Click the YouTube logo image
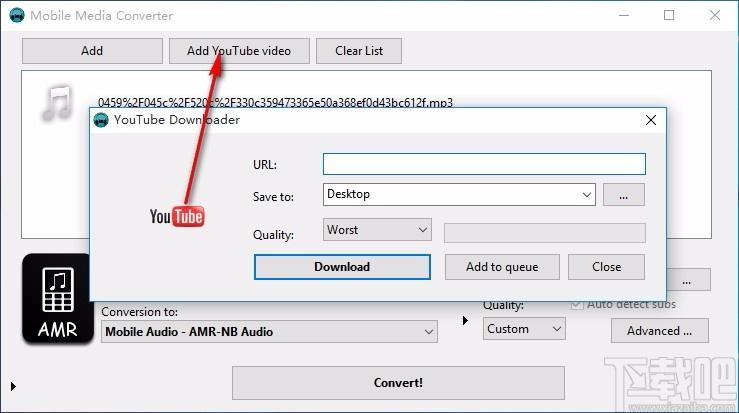 coord(177,217)
